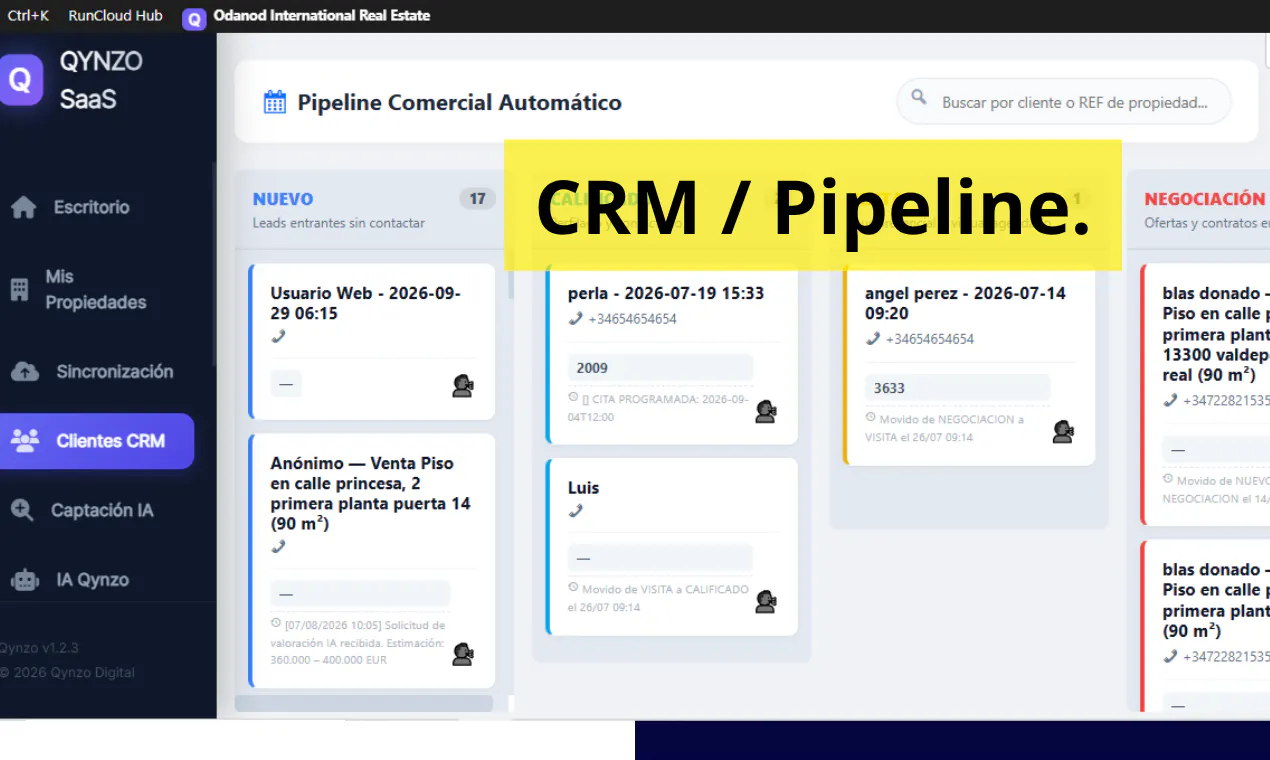Screen dimensions: 1270x760
Task: Switch to the RunCloud Hub tab
Action: click(x=115, y=15)
